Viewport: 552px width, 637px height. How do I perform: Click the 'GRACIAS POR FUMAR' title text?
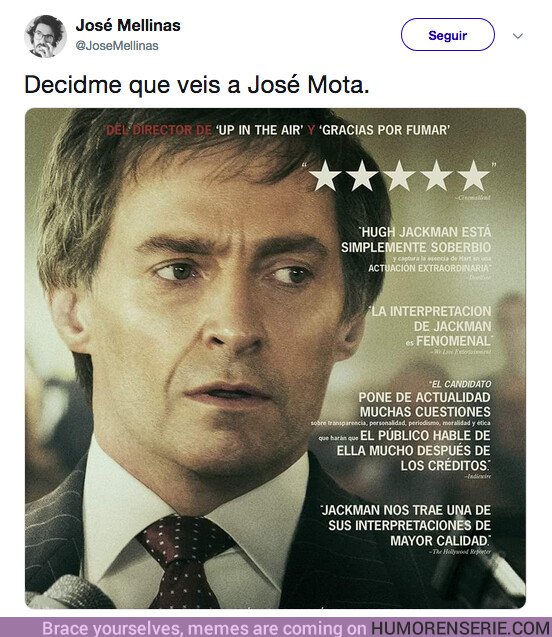[385, 130]
